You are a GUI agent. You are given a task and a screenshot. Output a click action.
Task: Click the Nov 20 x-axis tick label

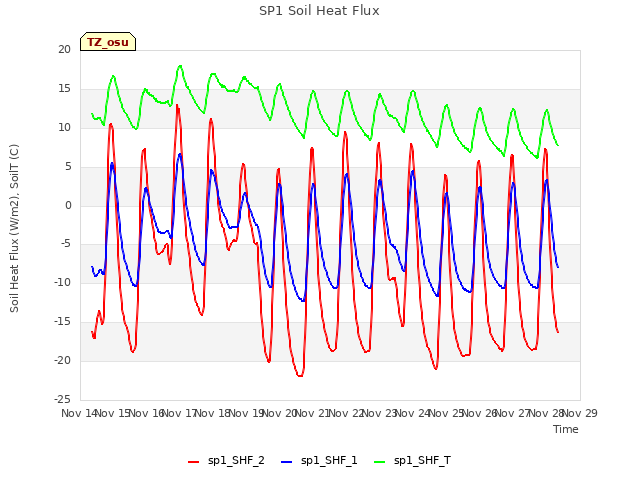point(279,413)
